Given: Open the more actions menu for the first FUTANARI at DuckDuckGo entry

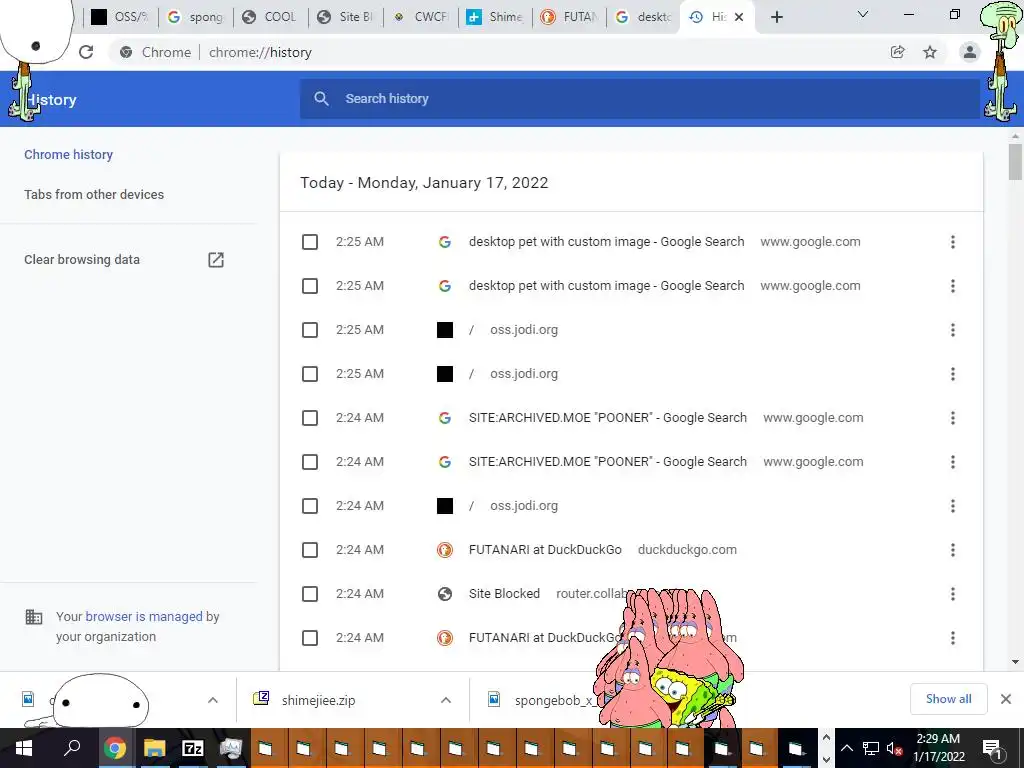Looking at the screenshot, I should coord(953,551).
